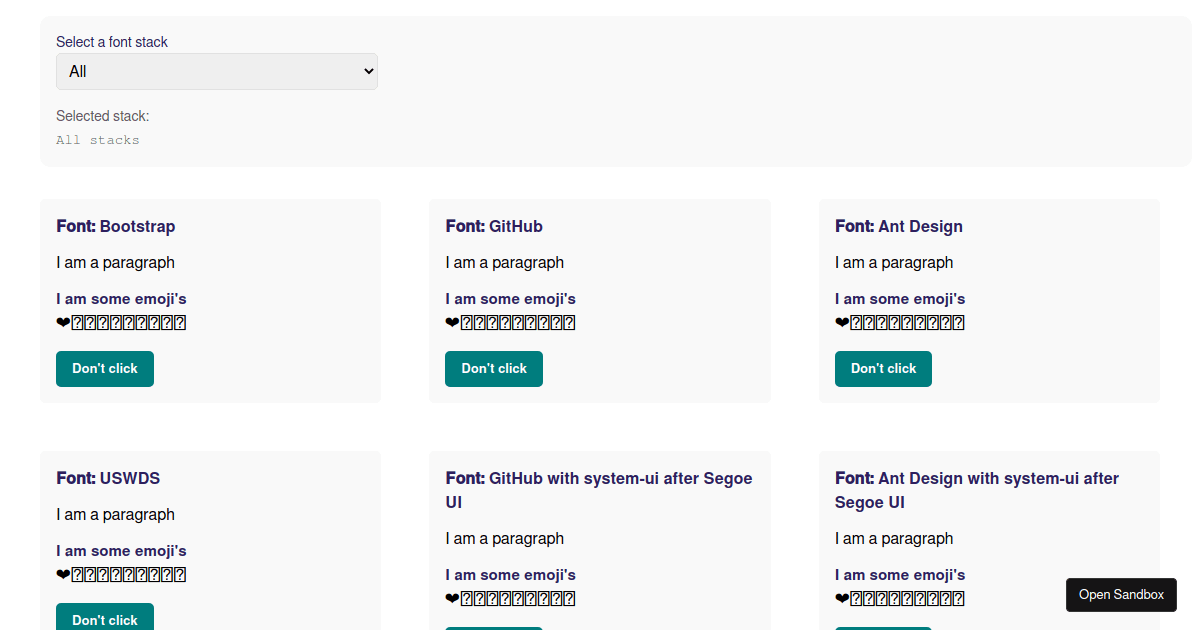Open the font stack dropdown showing All
The width and height of the screenshot is (1200, 630).
click(217, 71)
